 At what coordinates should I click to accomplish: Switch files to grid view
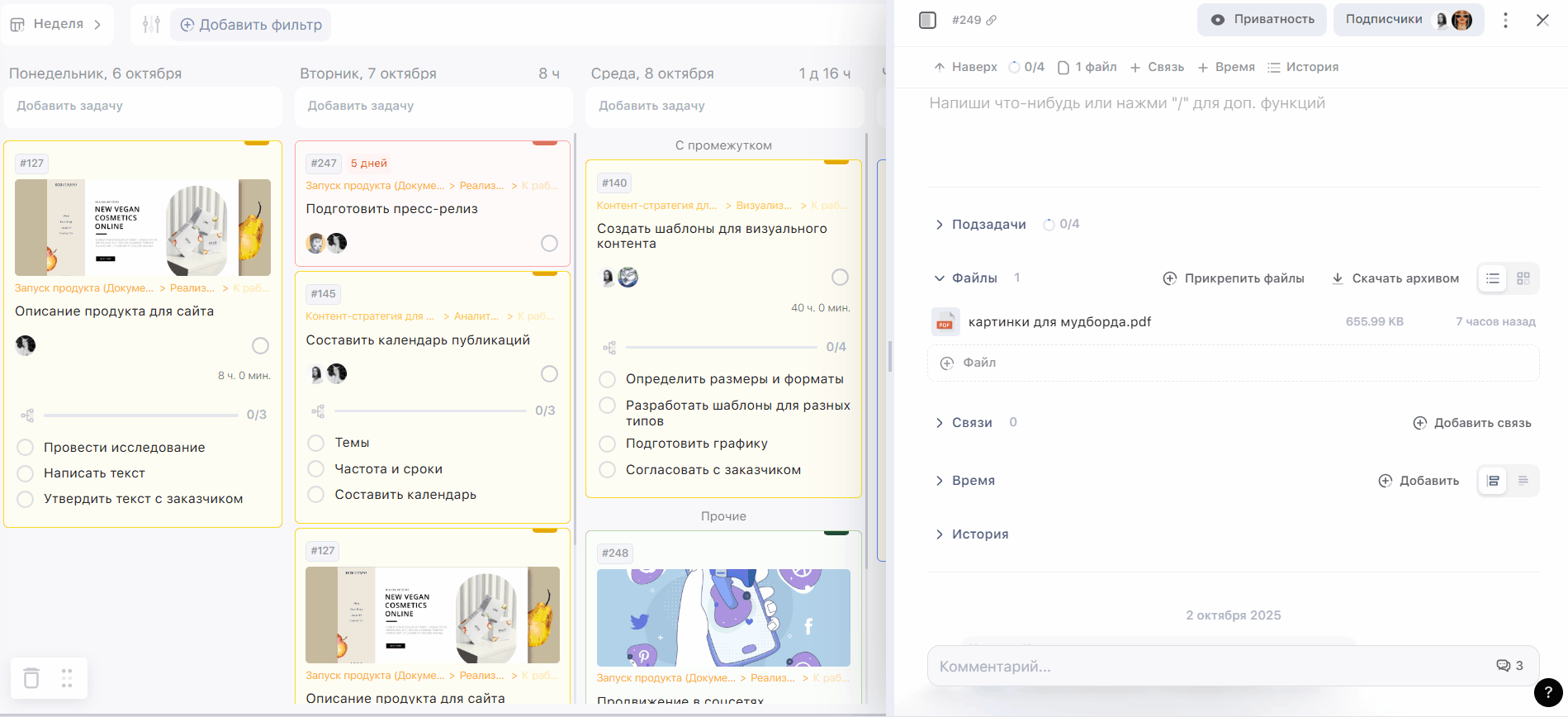click(1523, 278)
